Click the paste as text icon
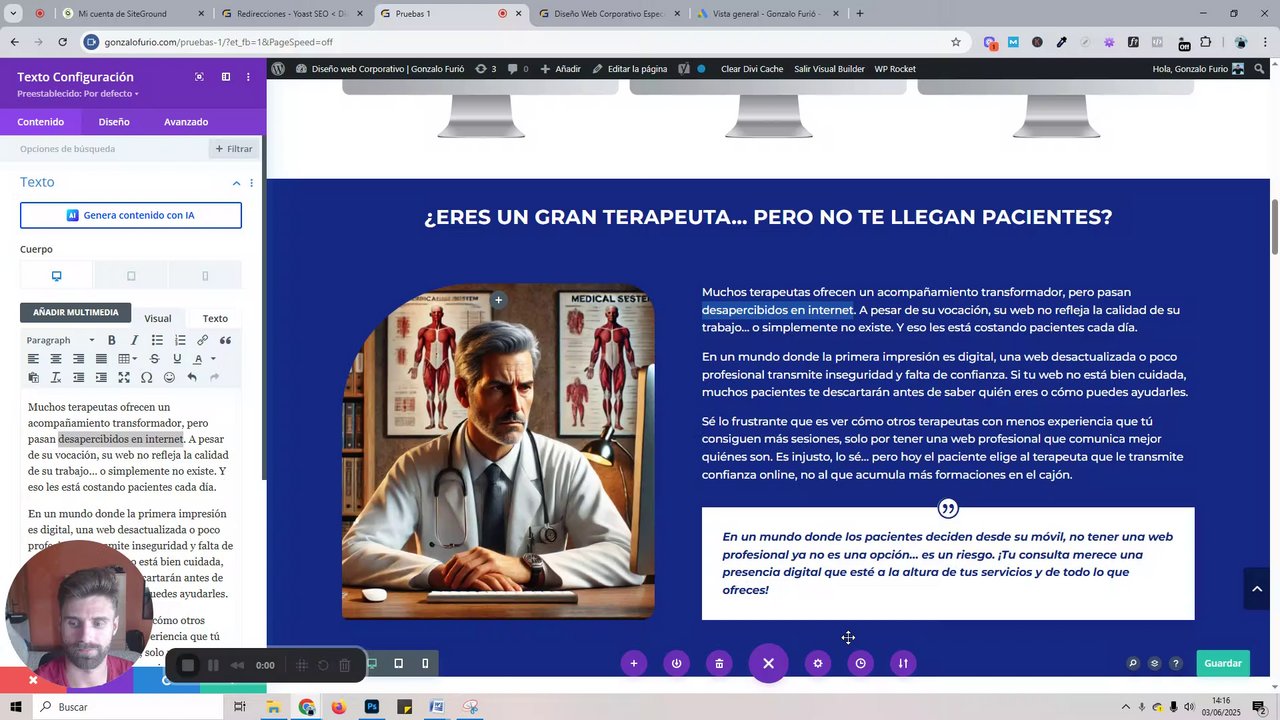The width and height of the screenshot is (1280, 720). click(x=33, y=377)
